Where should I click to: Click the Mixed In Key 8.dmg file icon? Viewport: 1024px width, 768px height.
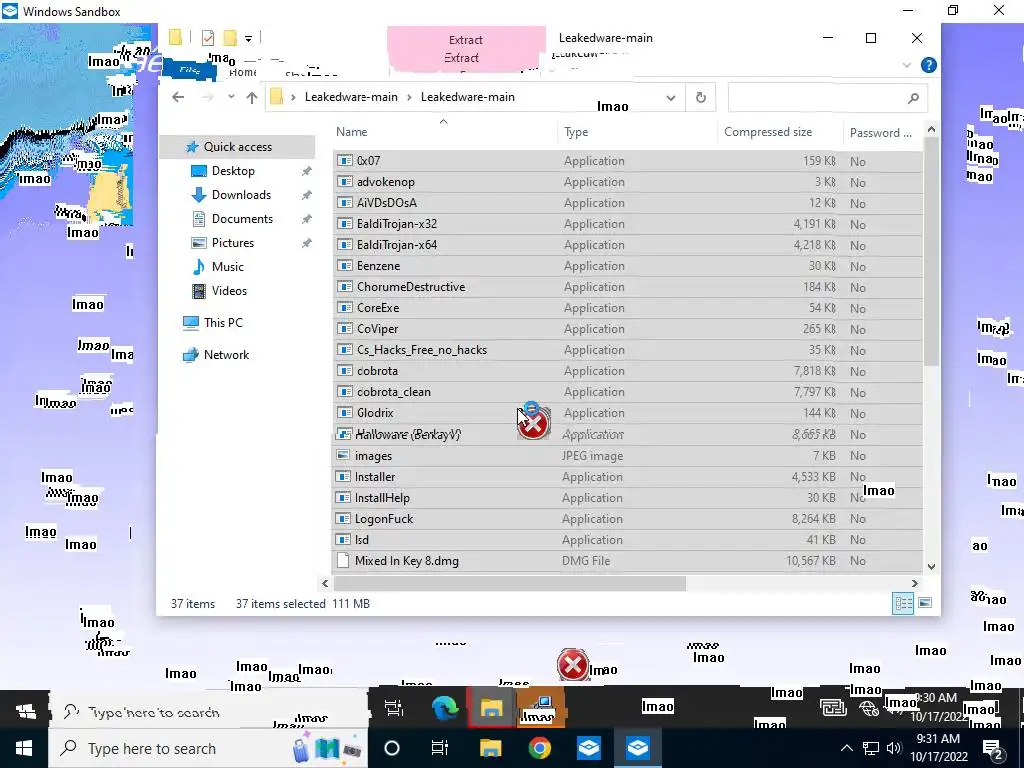tap(343, 560)
